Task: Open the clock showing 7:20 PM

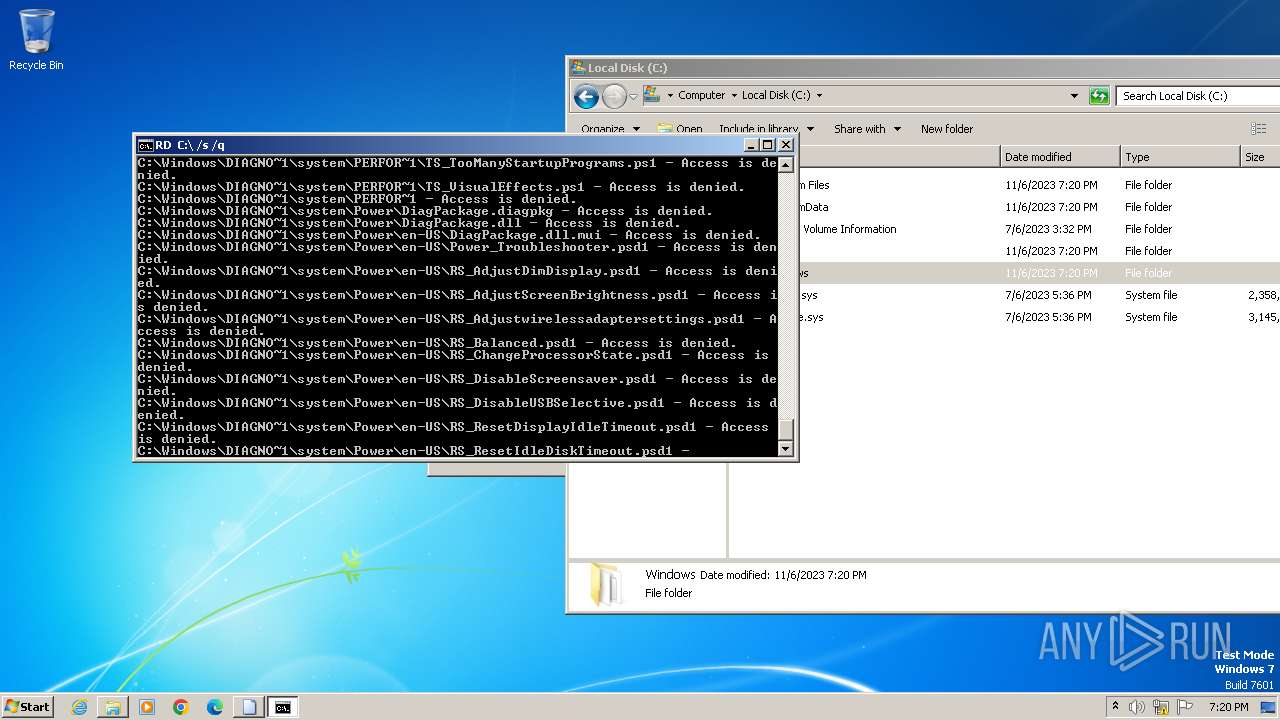Action: (1228, 707)
